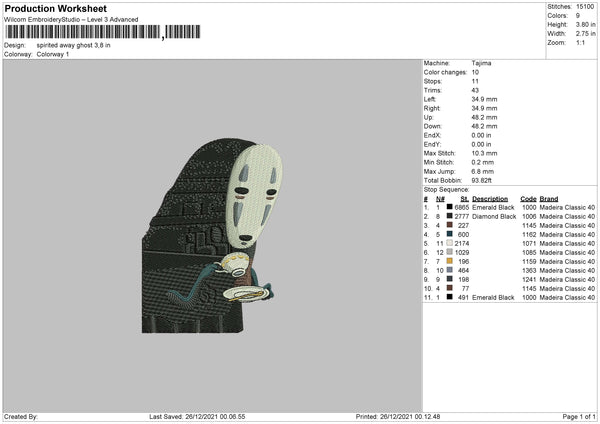Click the Trims value '43'
The height and width of the screenshot is (424, 600).
(475, 90)
